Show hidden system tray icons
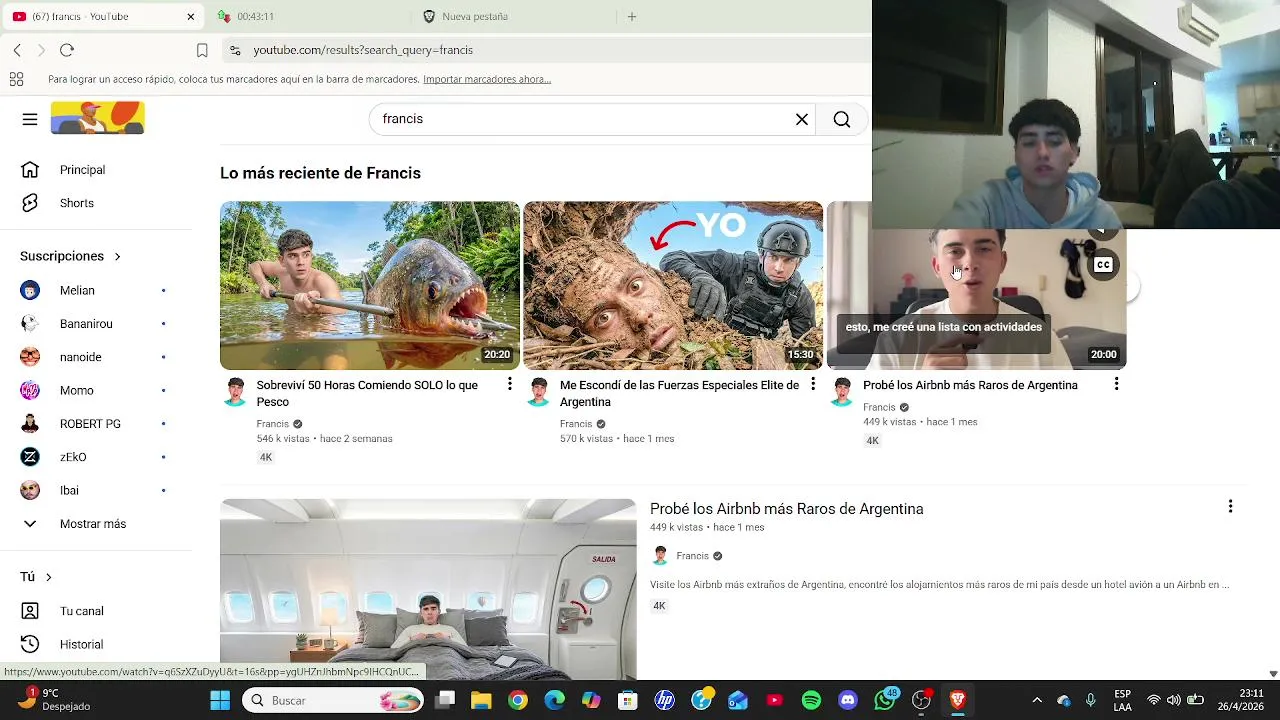1280x720 pixels. [1037, 700]
